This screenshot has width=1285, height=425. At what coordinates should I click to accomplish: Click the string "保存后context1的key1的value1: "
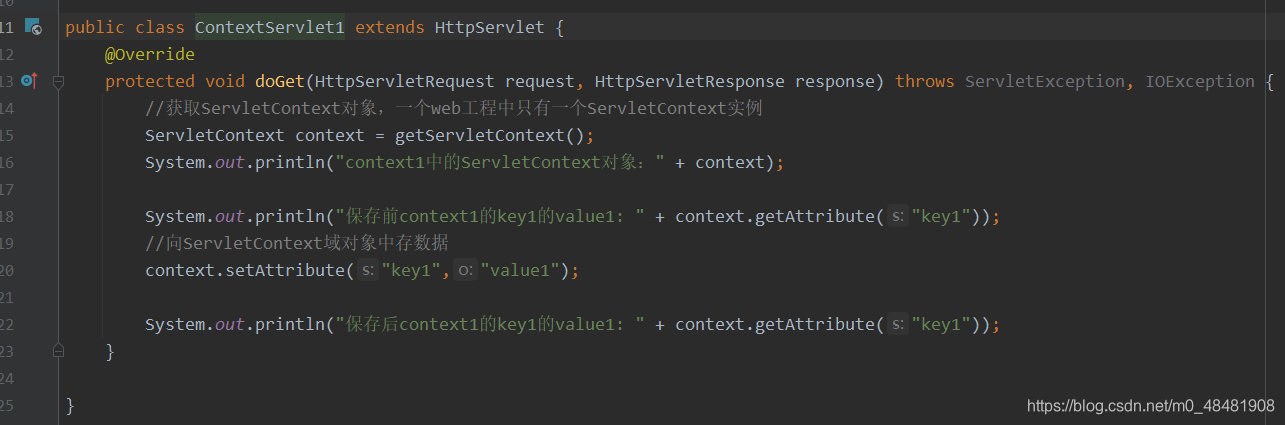point(490,324)
